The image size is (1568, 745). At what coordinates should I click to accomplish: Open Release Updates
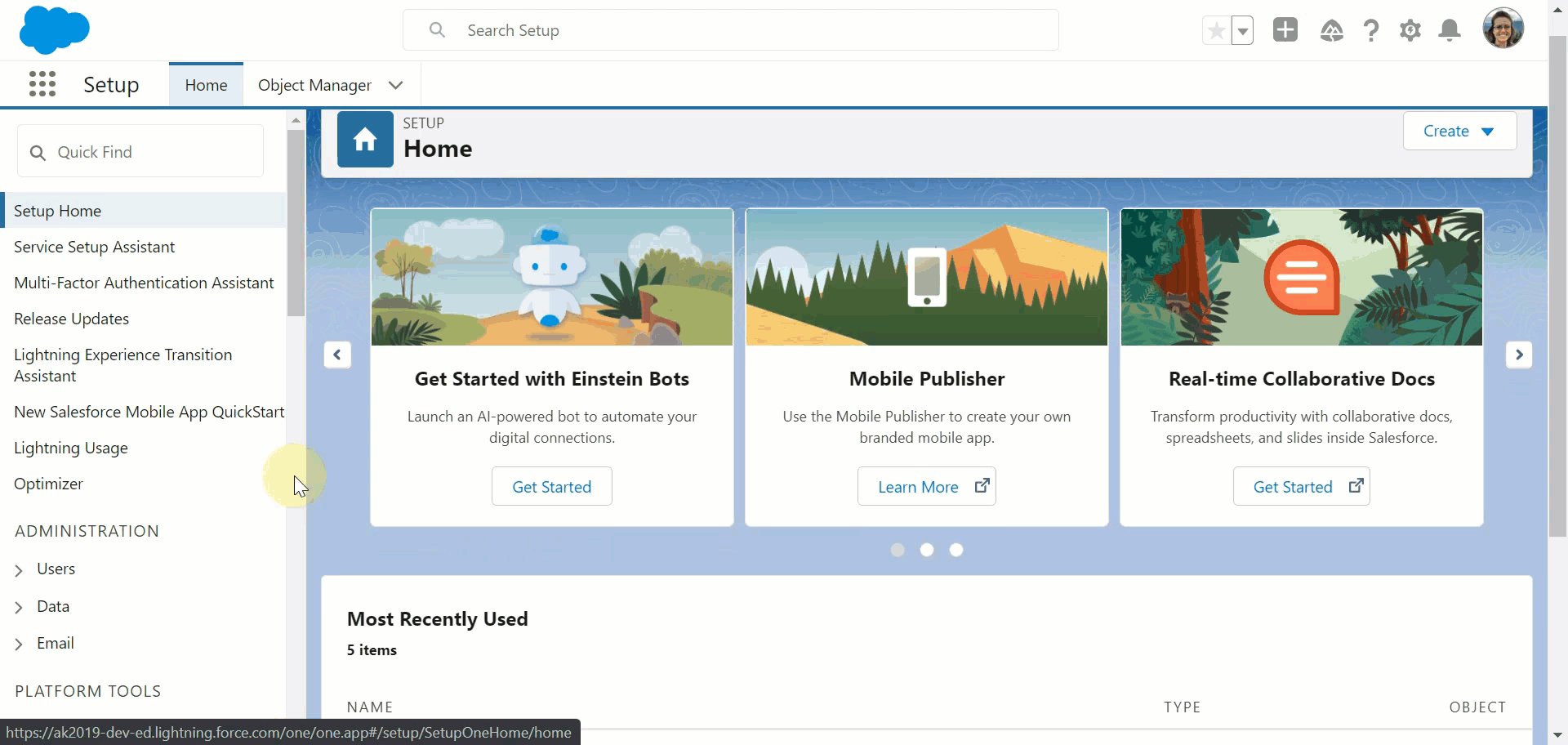71,319
